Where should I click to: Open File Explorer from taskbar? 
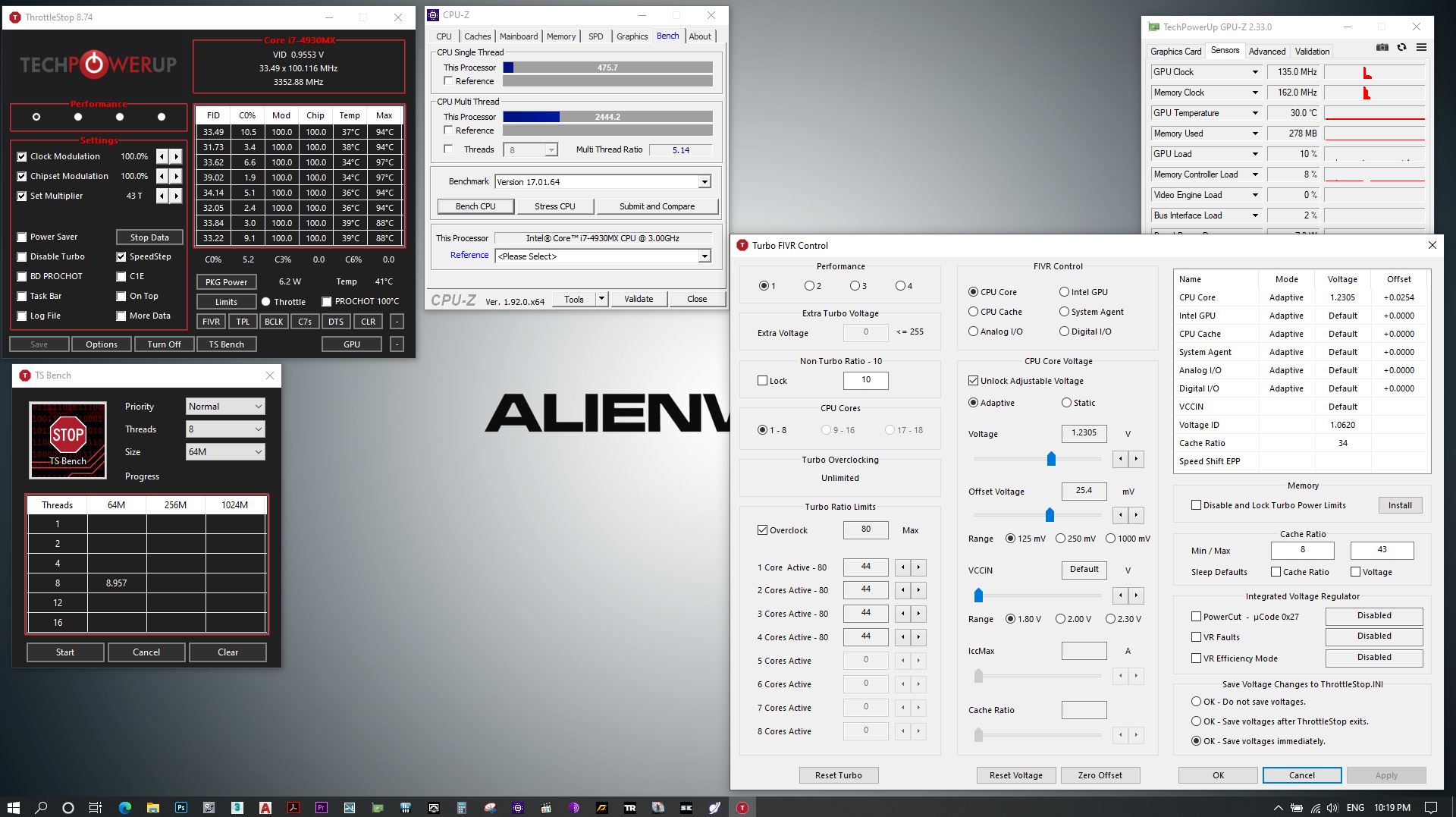coord(153,807)
